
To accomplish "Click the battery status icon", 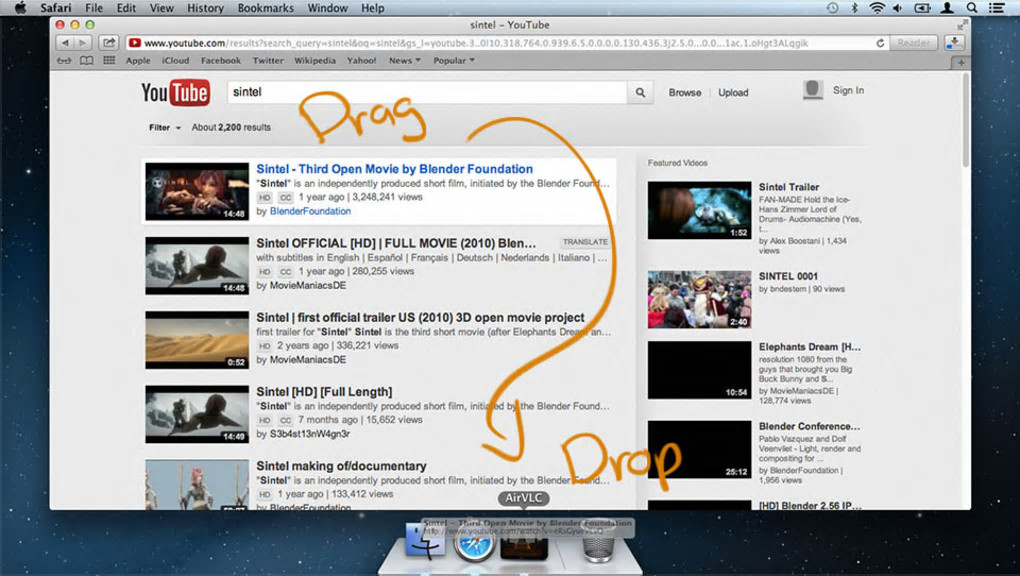I will coord(922,8).
